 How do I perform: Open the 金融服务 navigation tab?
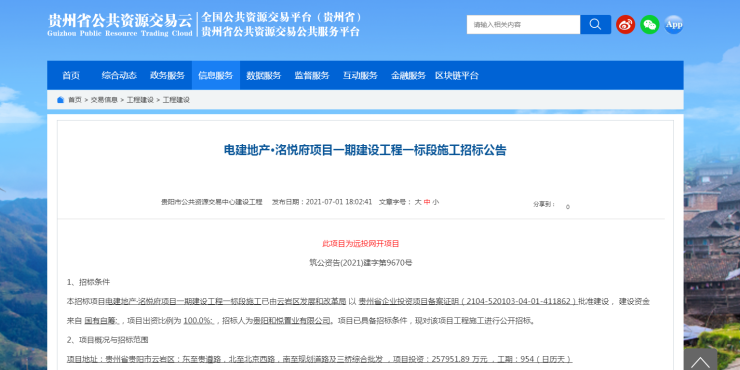coord(408,76)
